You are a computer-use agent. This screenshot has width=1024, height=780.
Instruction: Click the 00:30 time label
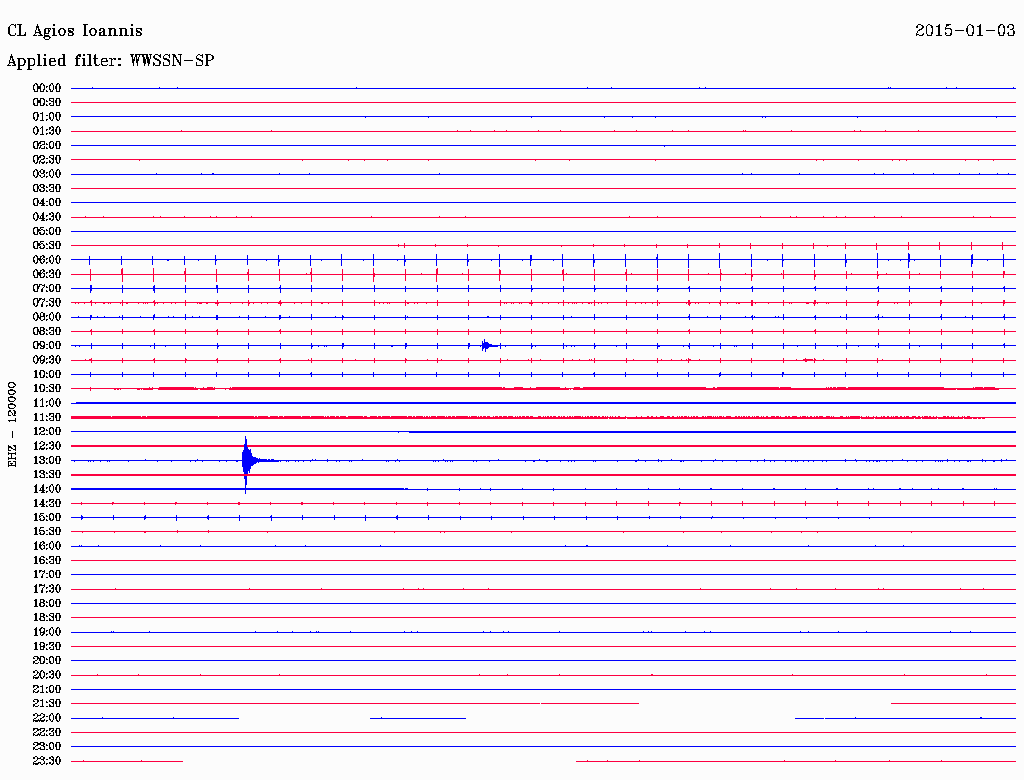pyautogui.click(x=47, y=102)
